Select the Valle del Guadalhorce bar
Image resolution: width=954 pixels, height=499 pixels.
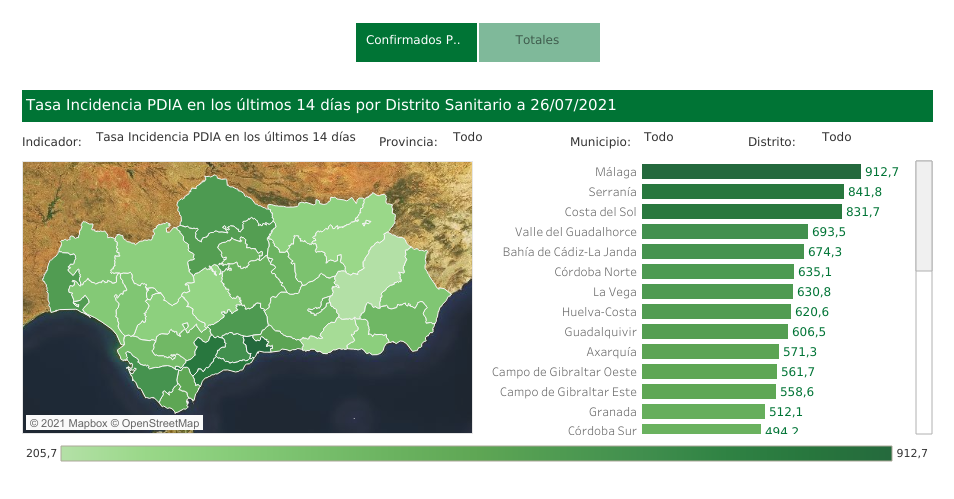click(x=725, y=232)
